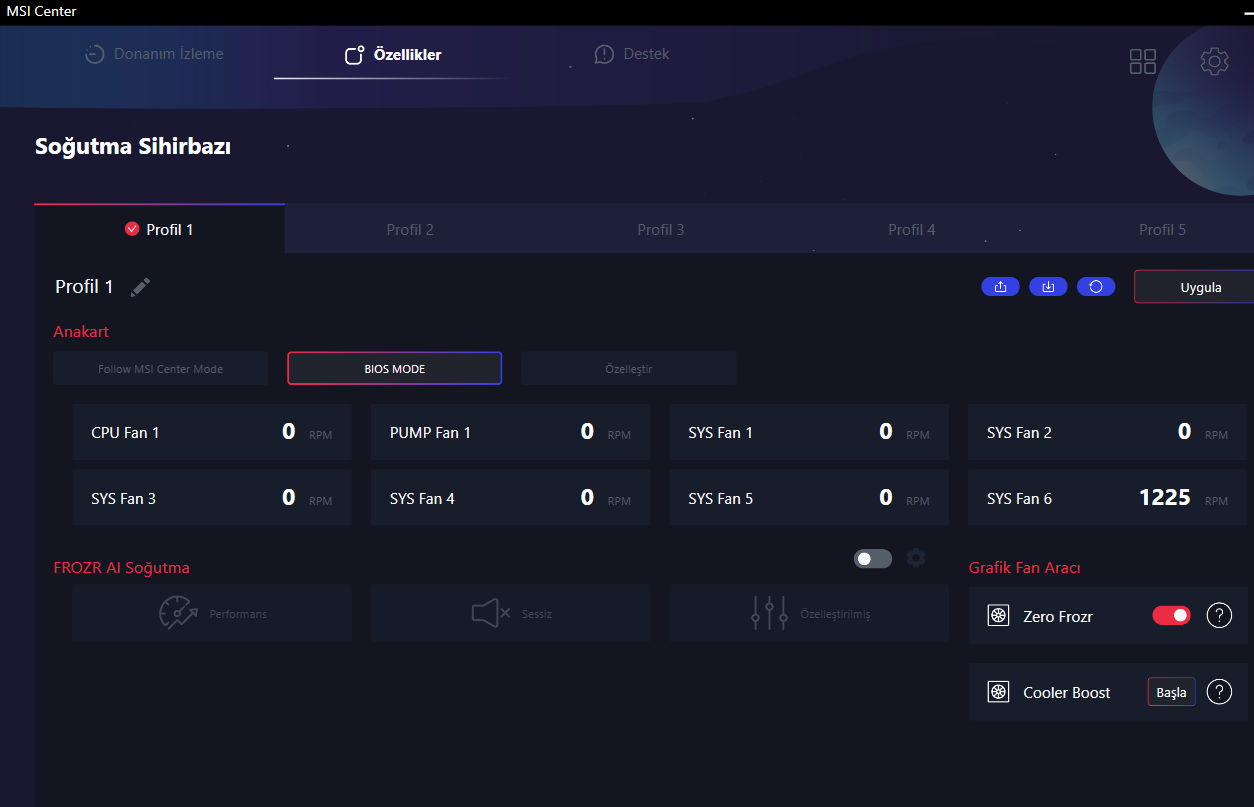
Task: Click the blue import profile button
Action: click(x=1048, y=287)
